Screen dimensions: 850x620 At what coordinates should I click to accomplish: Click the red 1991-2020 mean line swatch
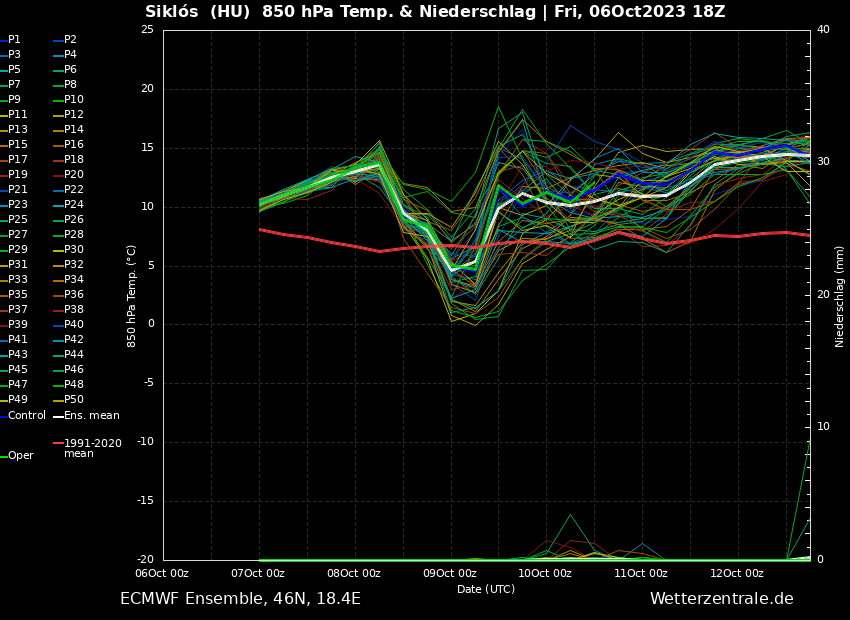[58, 443]
